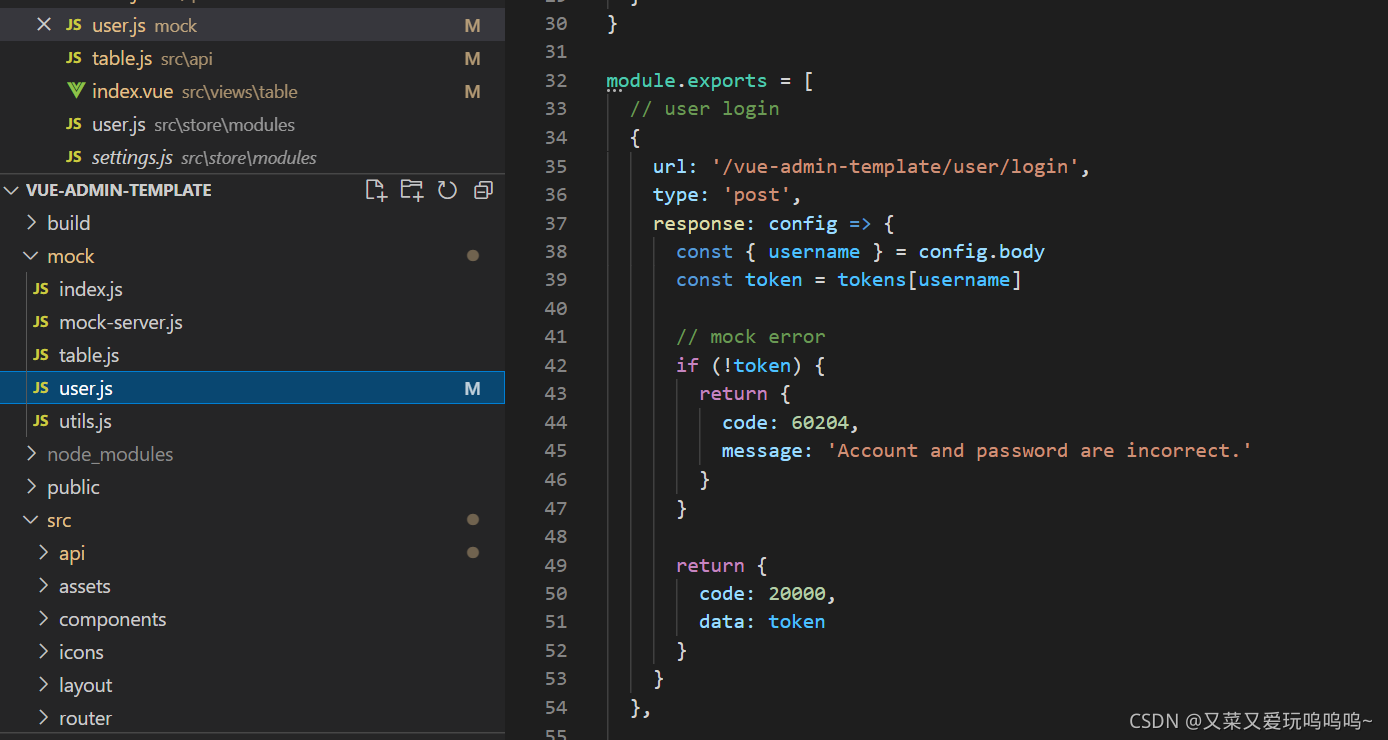Open table.js in the mock folder
Image resolution: width=1388 pixels, height=740 pixels.
pos(252,355)
